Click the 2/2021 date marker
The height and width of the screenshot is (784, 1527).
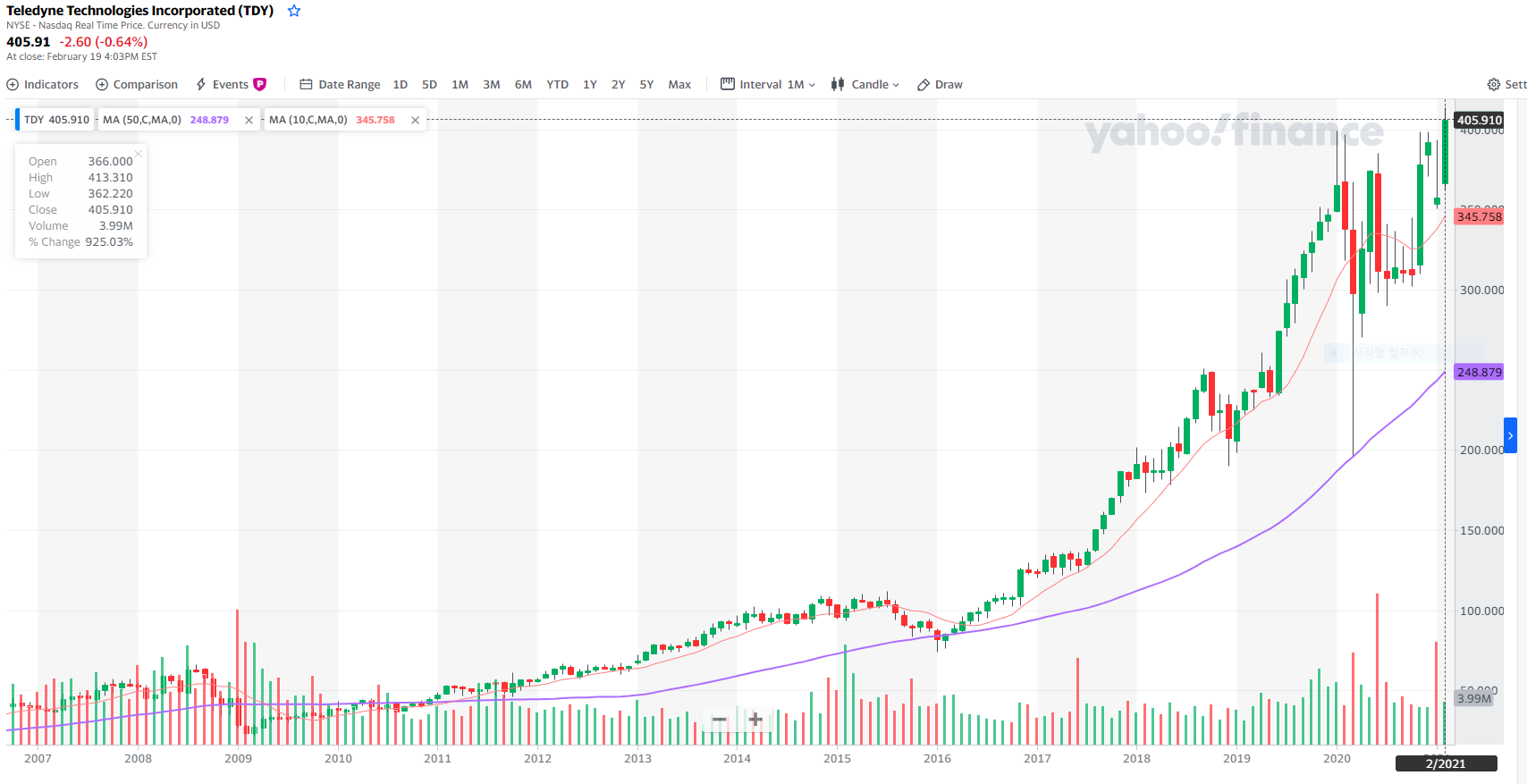coord(1446,763)
